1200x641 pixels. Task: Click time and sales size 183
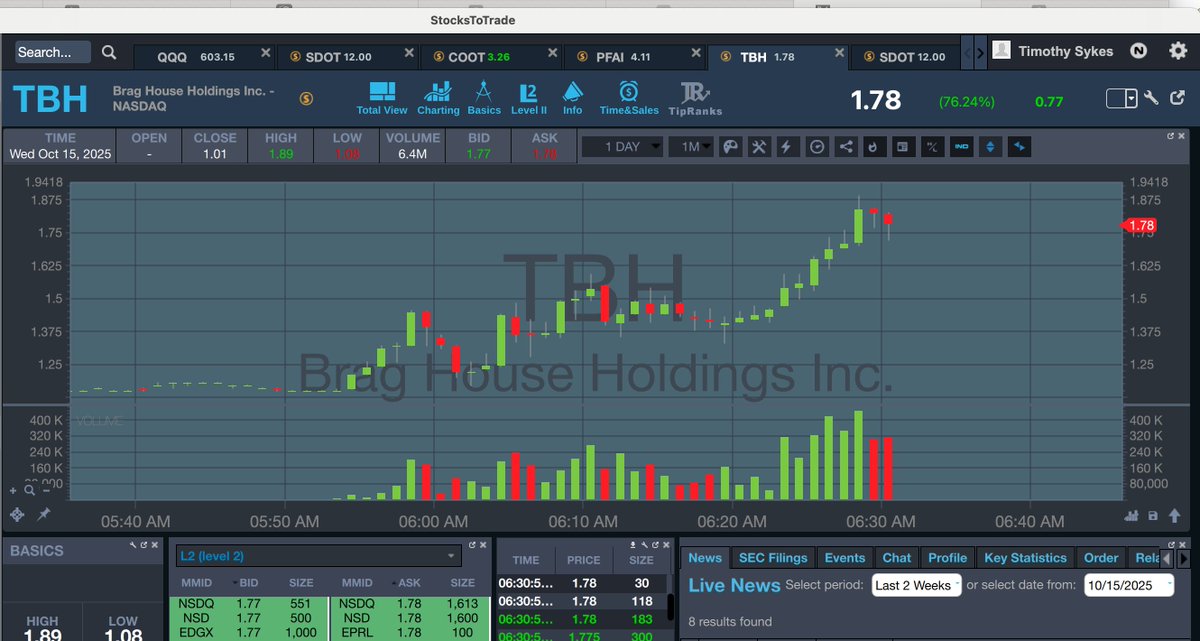point(642,620)
